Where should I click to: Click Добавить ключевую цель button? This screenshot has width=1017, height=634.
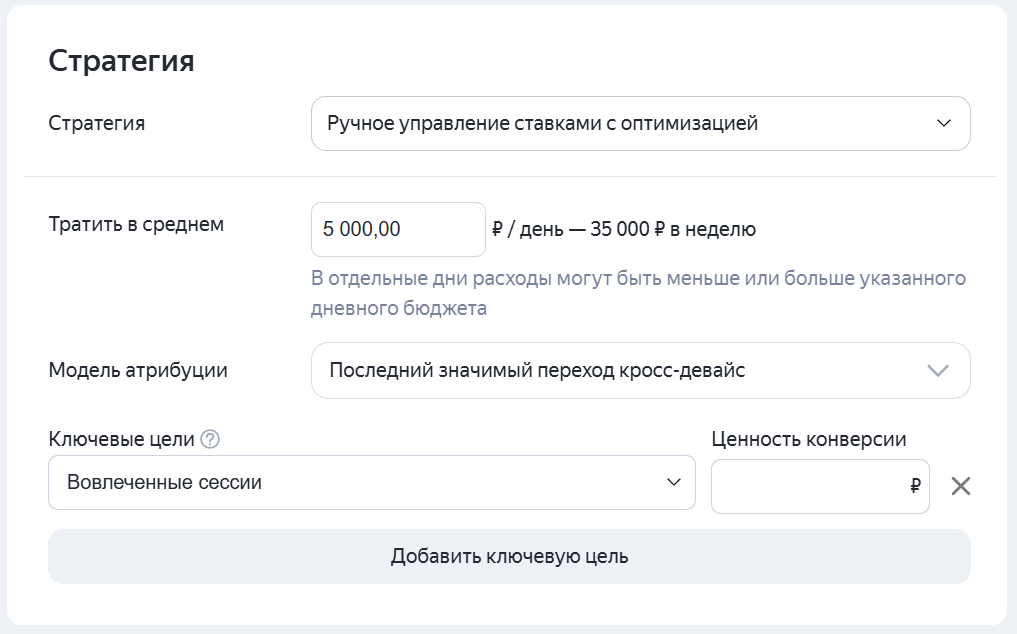[509, 556]
